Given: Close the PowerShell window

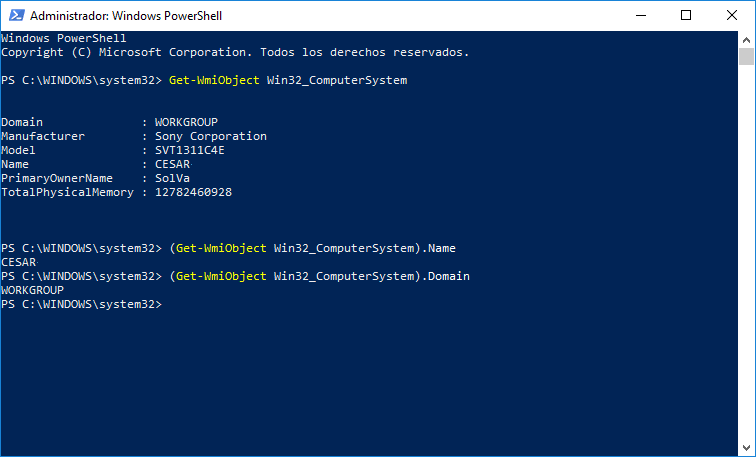Looking at the screenshot, I should tap(732, 15).
